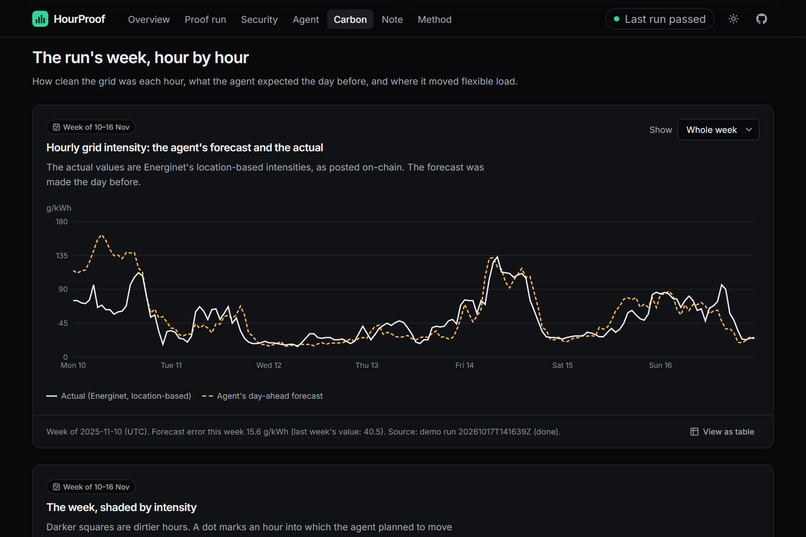Screen dimensions: 806x537
Task: Click the Friday peak on the intensity chart
Action: pos(497,257)
